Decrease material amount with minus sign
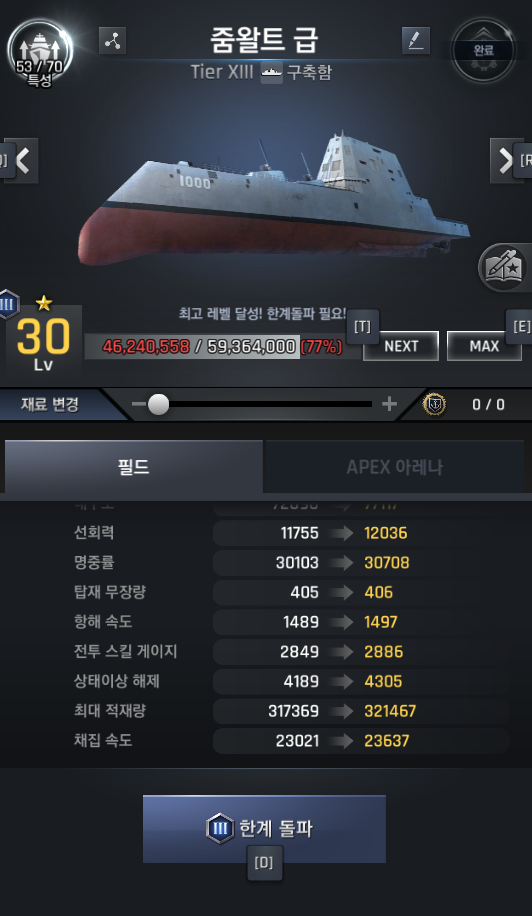Image resolution: width=532 pixels, height=916 pixels. pos(139,404)
